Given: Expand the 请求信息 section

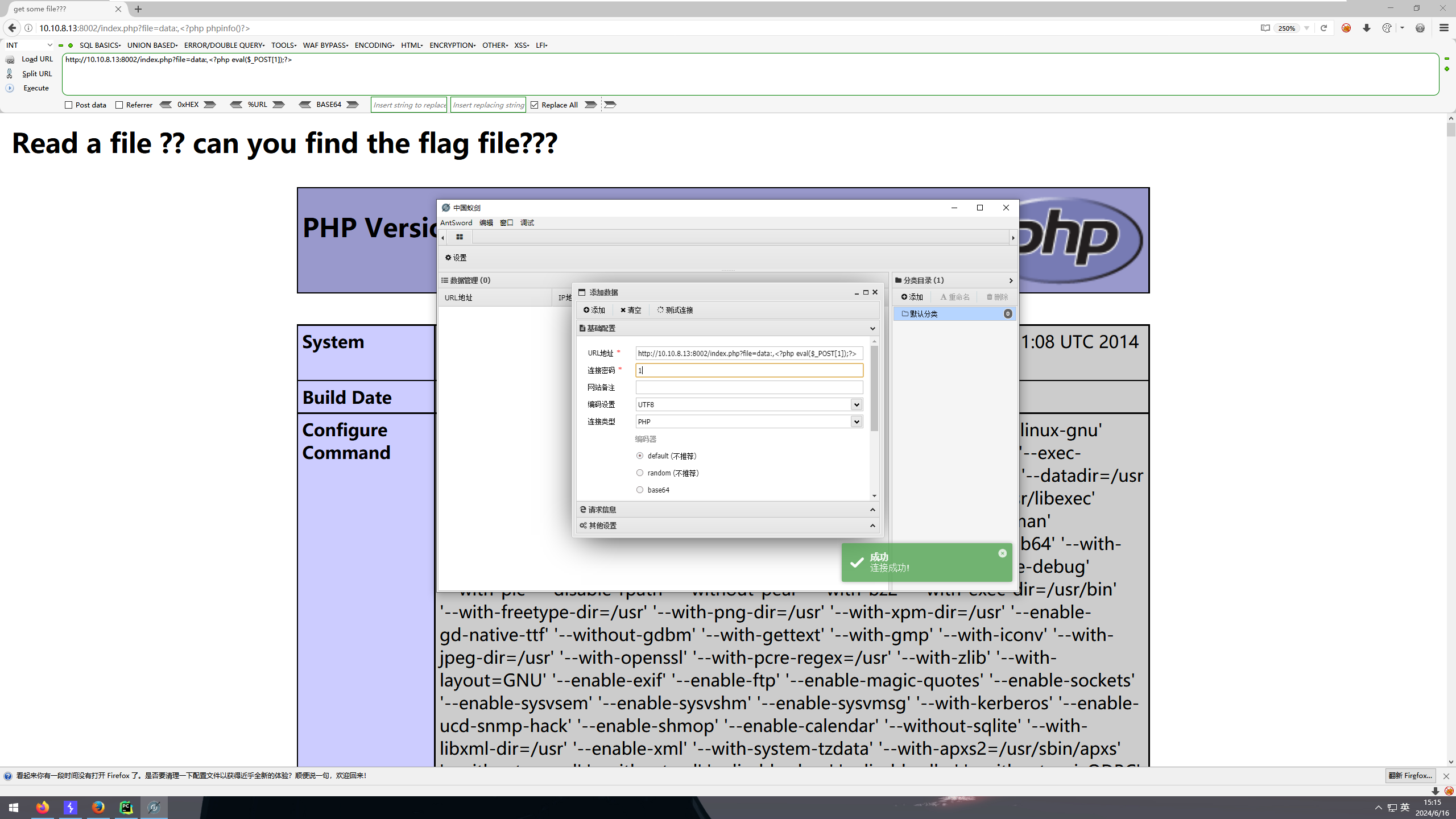Looking at the screenshot, I should tap(872, 510).
